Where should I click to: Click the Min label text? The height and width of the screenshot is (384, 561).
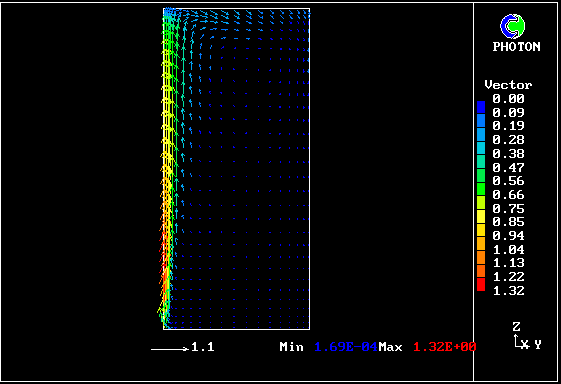[291, 347]
